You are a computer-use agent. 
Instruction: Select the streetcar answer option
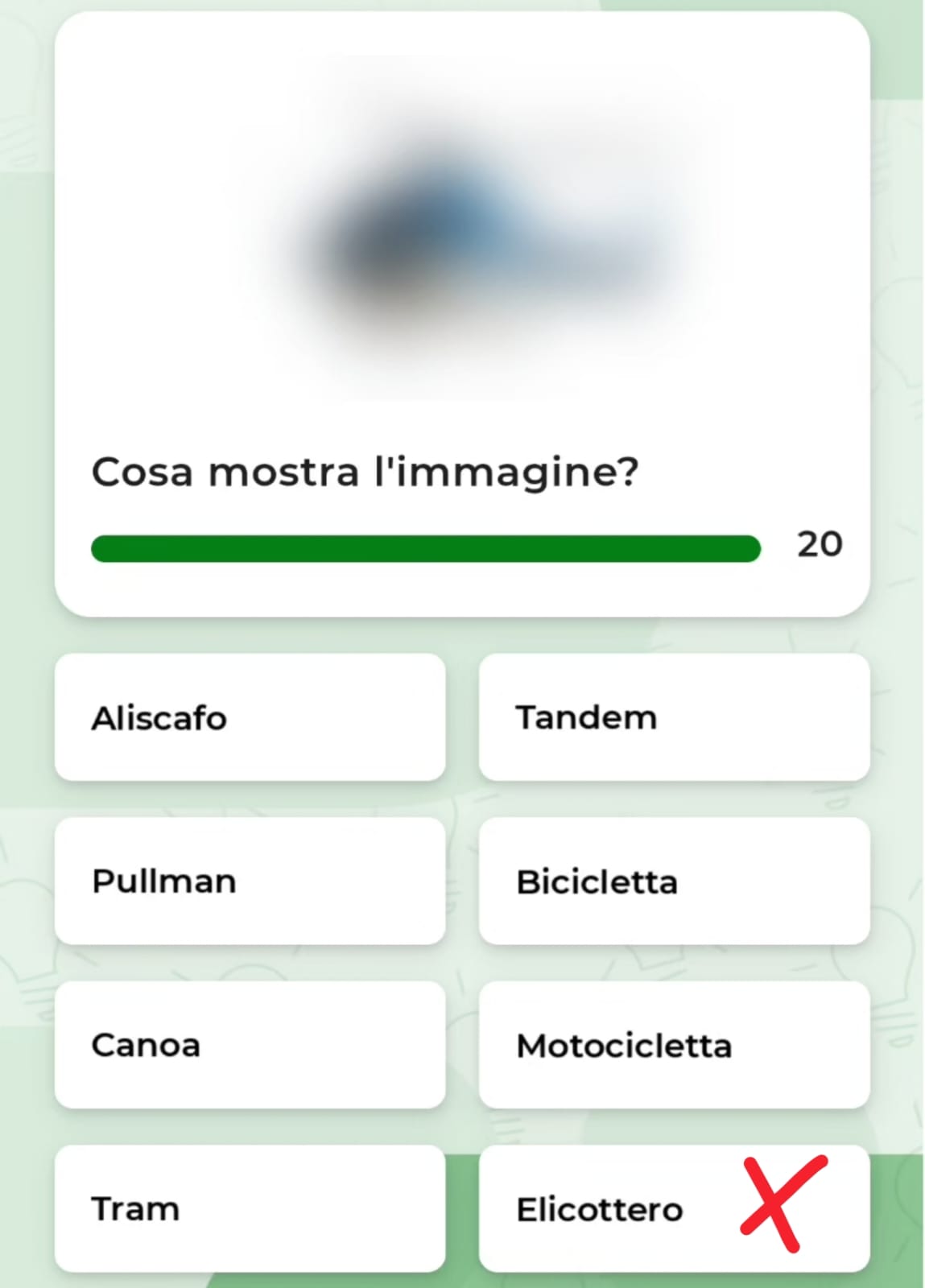point(250,1208)
